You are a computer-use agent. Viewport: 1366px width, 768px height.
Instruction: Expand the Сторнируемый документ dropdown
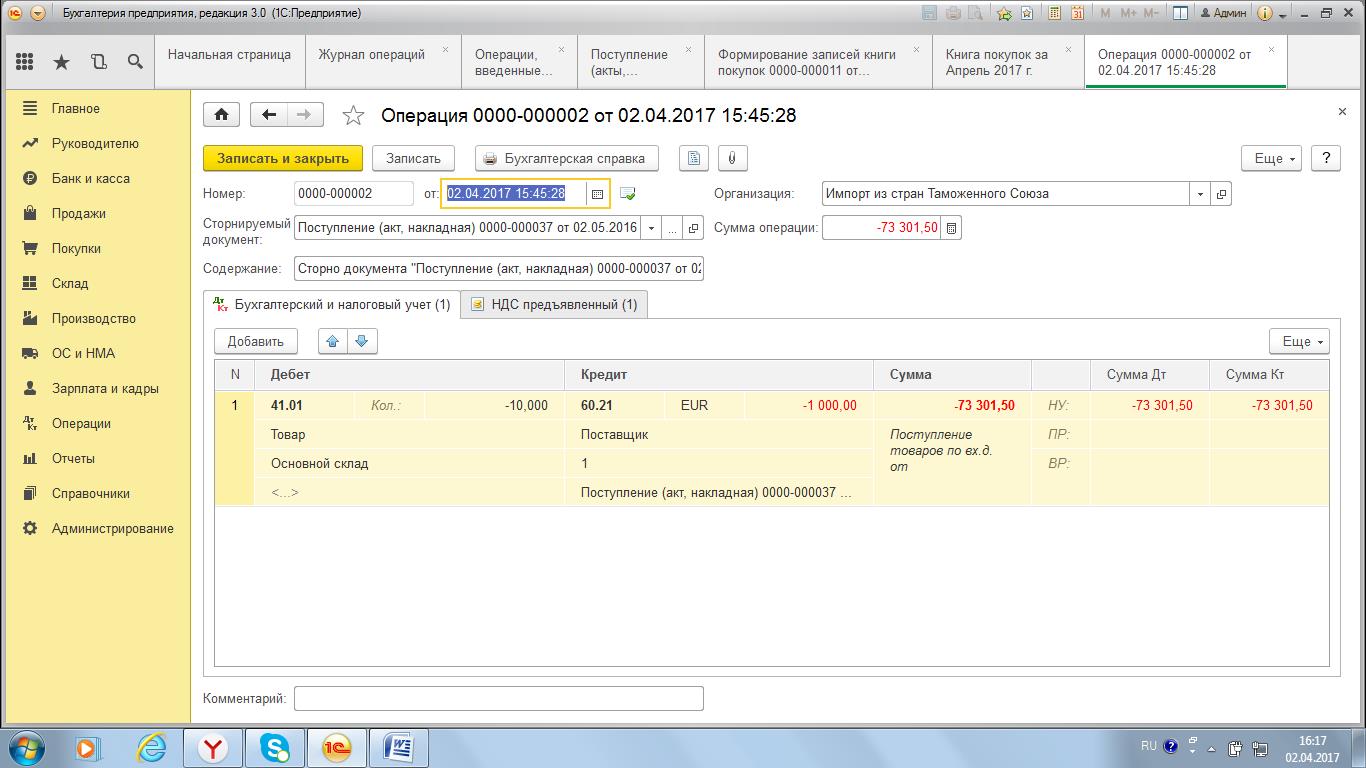point(651,228)
